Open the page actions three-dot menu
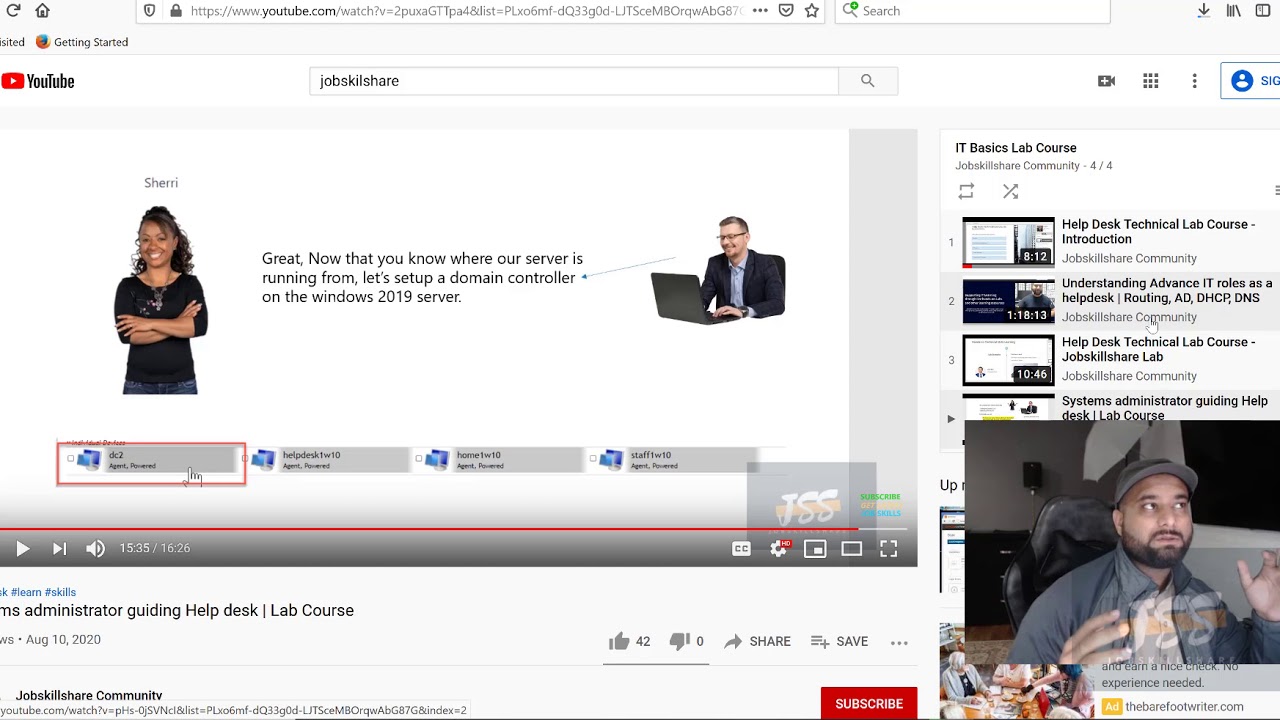Image resolution: width=1280 pixels, height=720 pixels. (760, 10)
